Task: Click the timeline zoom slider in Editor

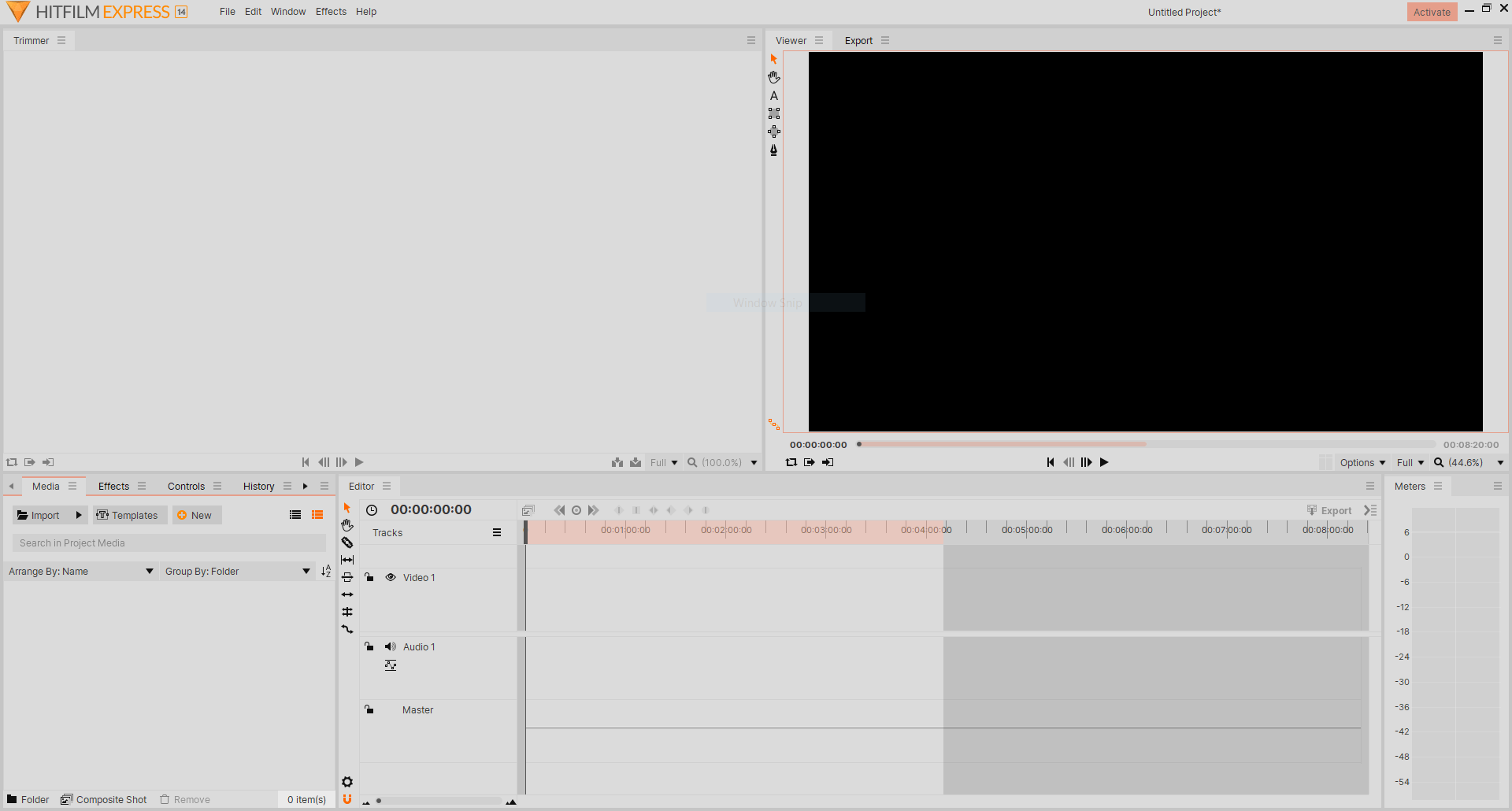Action: pyautogui.click(x=439, y=801)
